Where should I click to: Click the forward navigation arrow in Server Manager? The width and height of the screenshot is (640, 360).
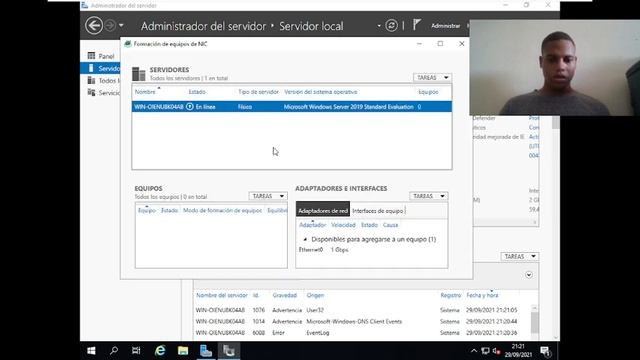point(110,25)
